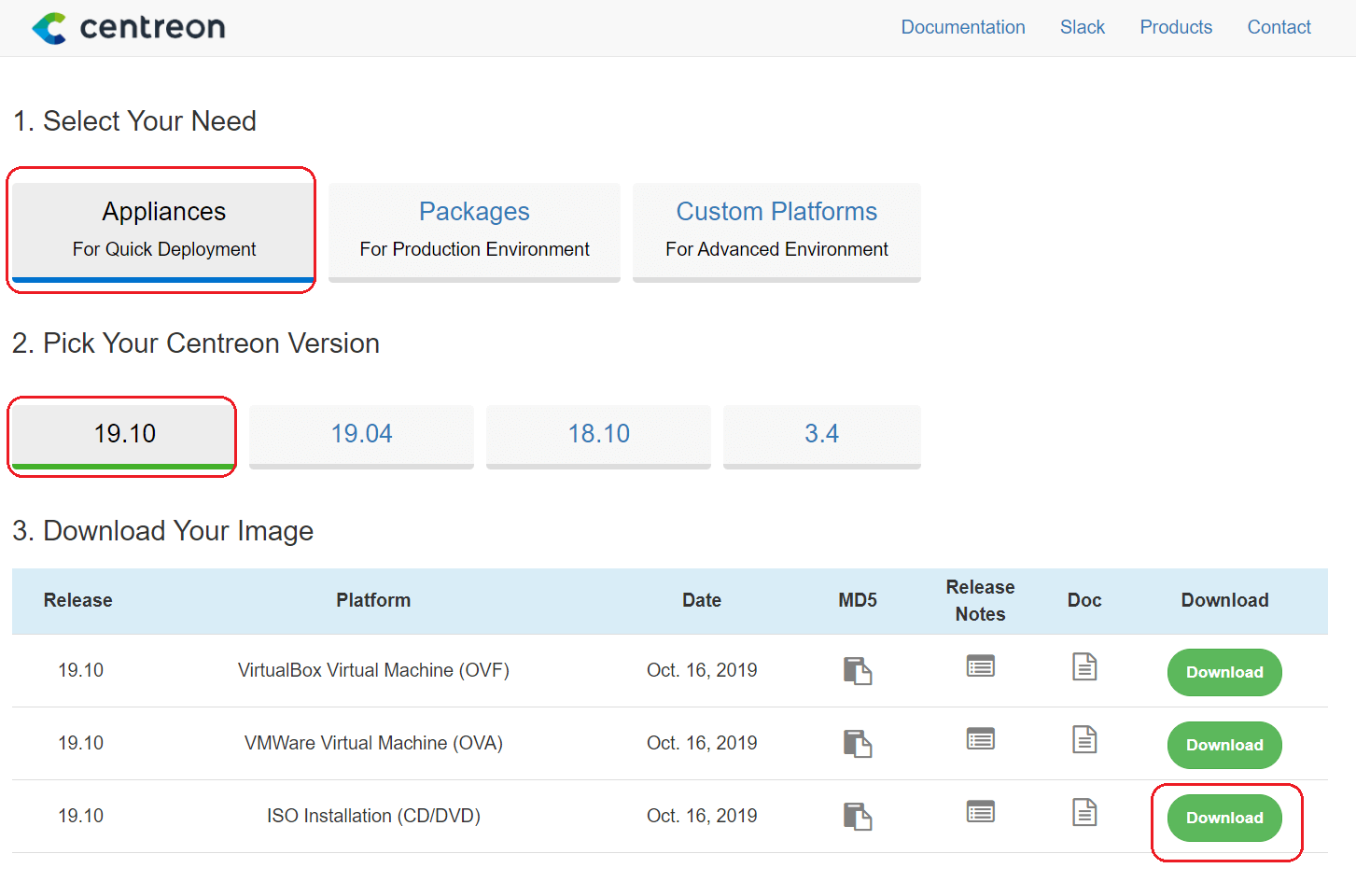This screenshot has height=896, width=1356.
Task: Click the Doc column header
Action: click(x=1084, y=600)
